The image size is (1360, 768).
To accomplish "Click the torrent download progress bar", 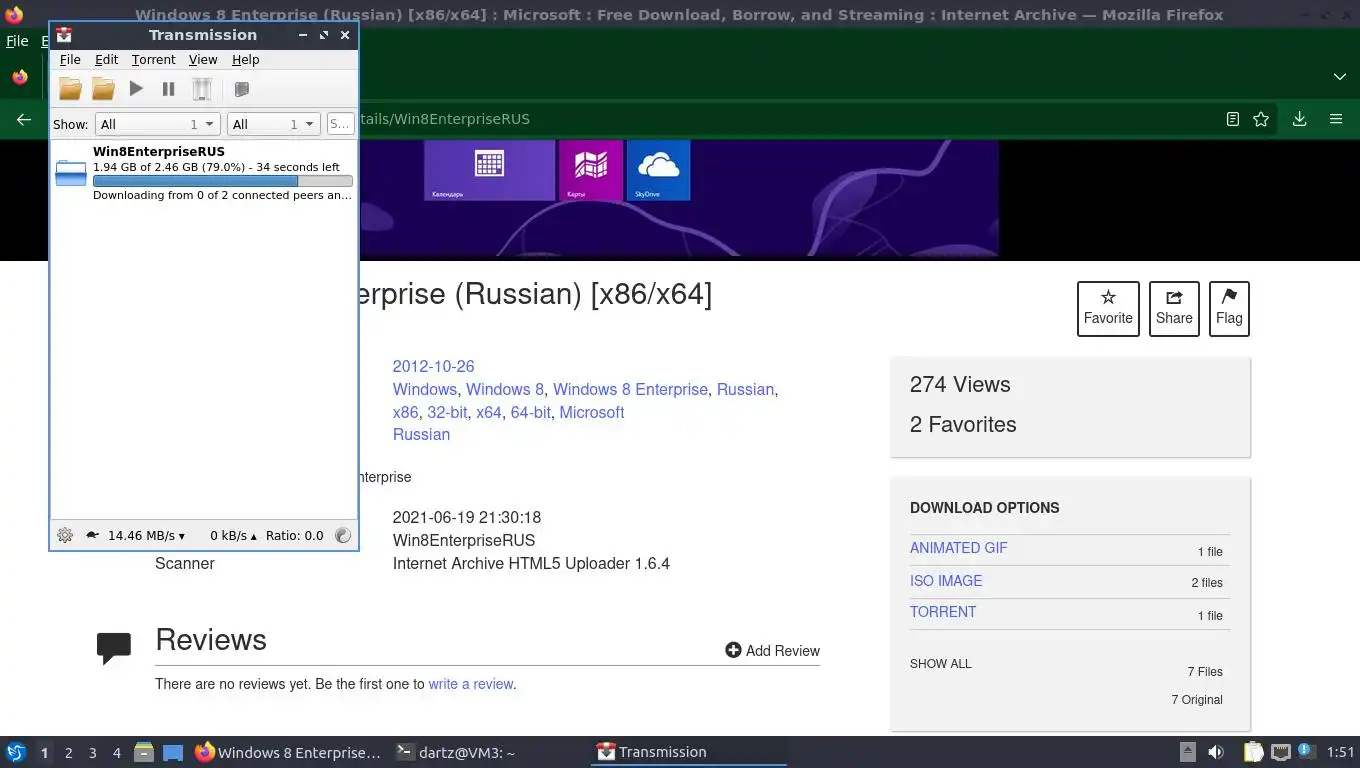I will pos(222,181).
